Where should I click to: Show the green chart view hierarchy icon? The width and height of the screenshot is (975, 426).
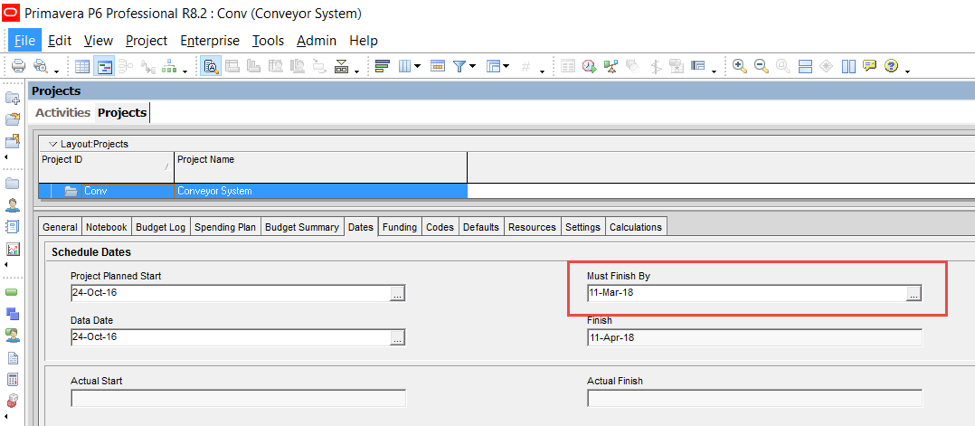point(170,67)
